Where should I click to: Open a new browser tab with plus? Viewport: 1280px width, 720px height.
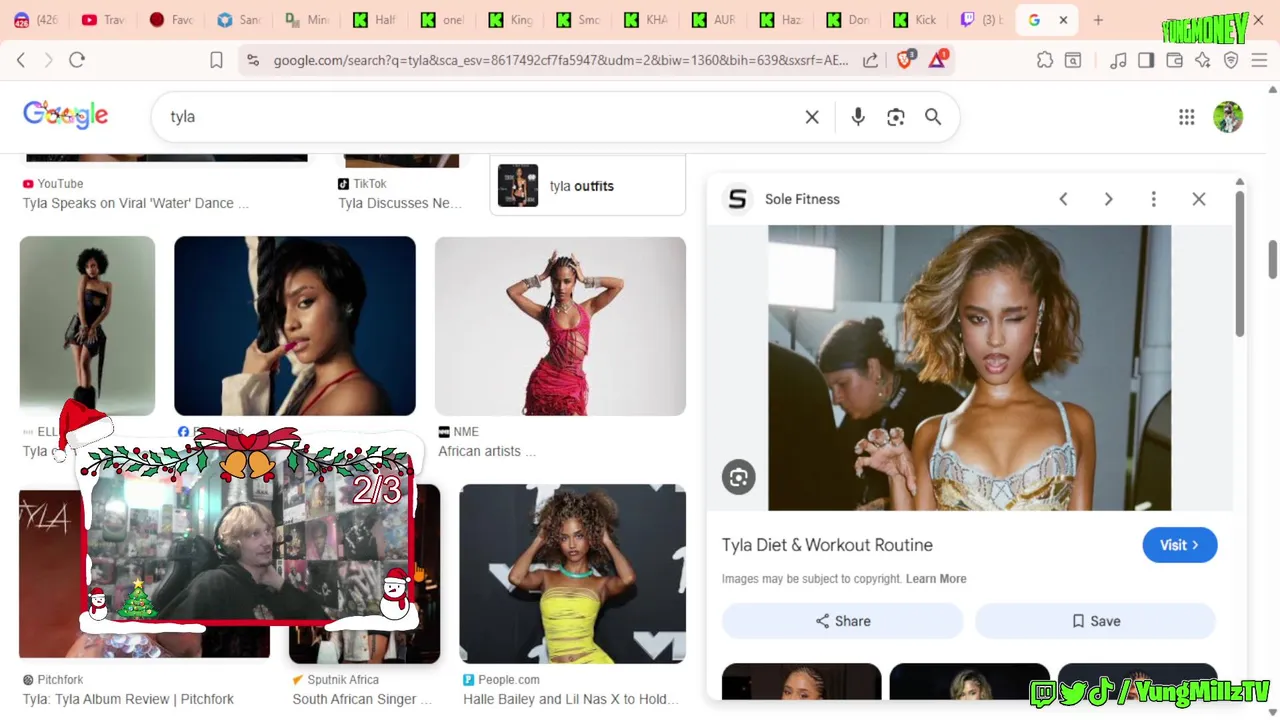click(1098, 20)
